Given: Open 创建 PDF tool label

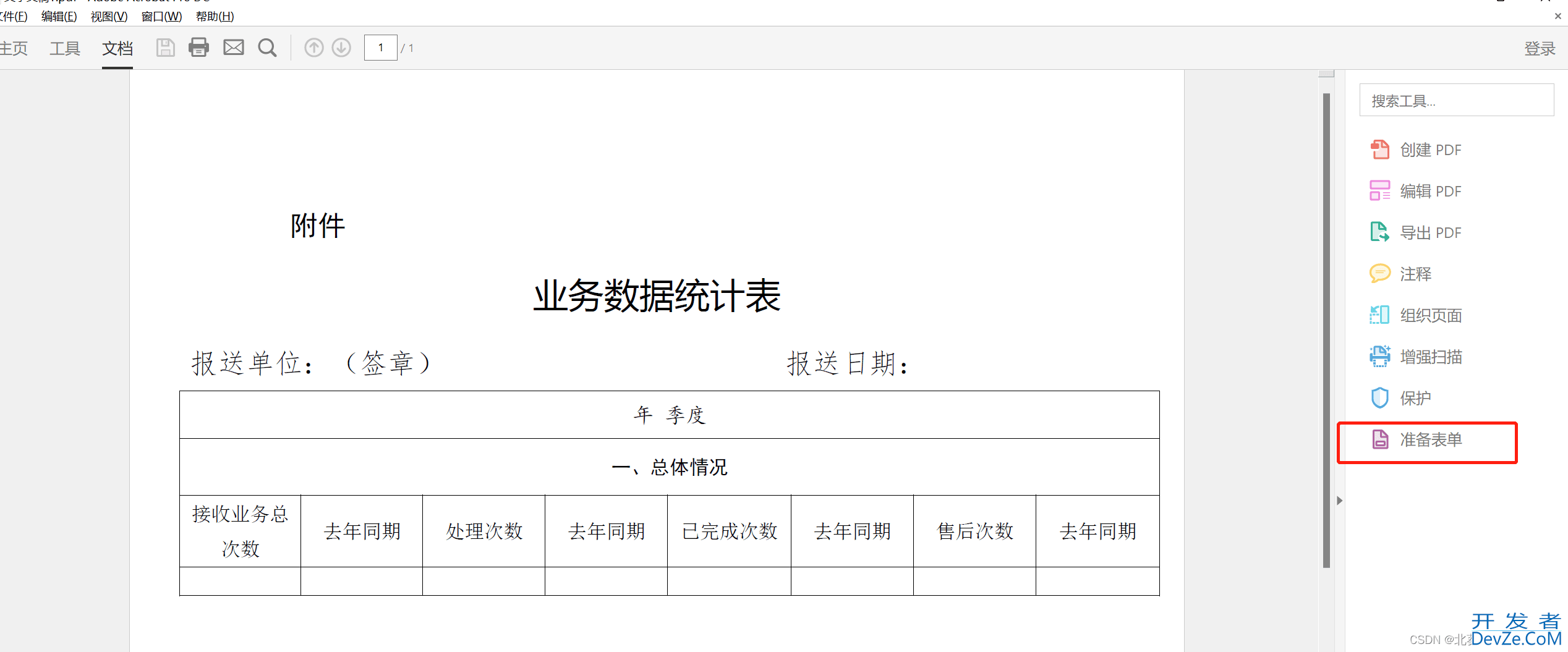Looking at the screenshot, I should click(x=1431, y=150).
